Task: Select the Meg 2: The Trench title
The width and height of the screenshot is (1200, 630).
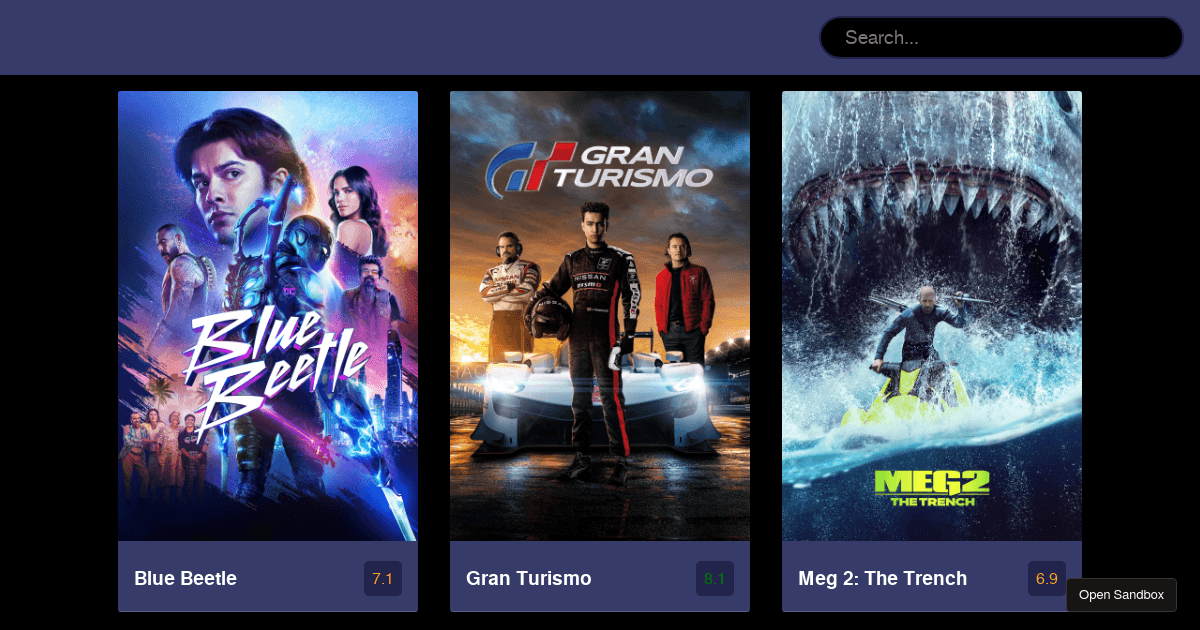Action: click(882, 578)
